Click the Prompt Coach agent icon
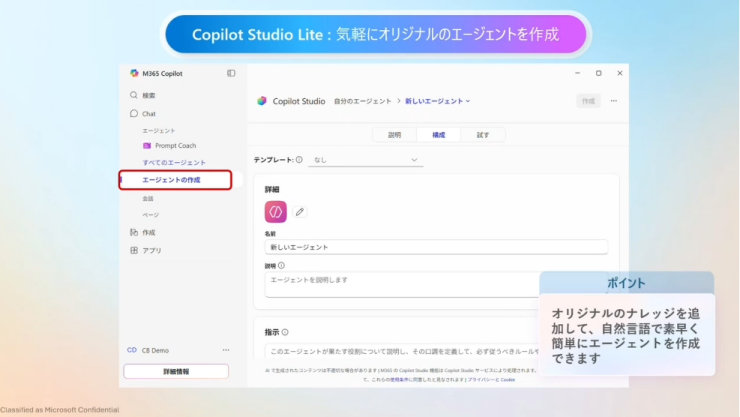This screenshot has height=417, width=740. [147, 146]
